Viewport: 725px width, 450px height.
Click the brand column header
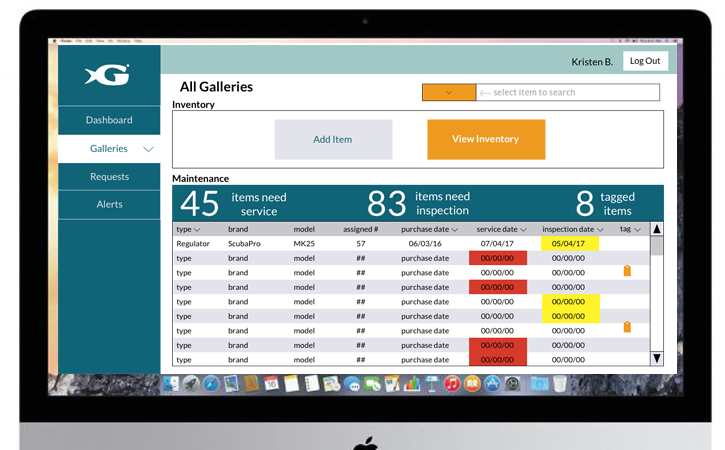click(x=238, y=229)
